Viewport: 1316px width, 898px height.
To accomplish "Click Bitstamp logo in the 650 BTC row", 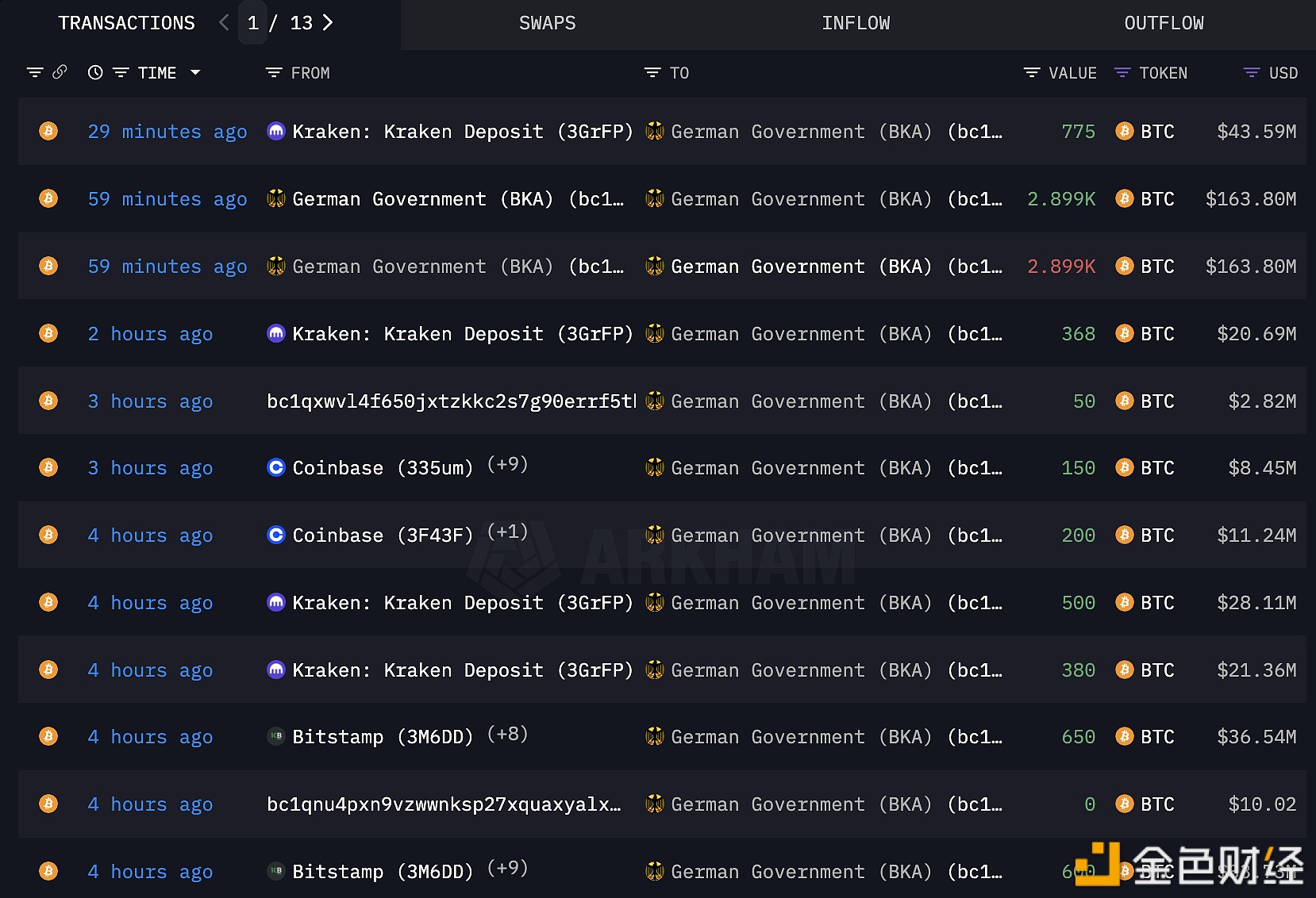I will (275, 736).
